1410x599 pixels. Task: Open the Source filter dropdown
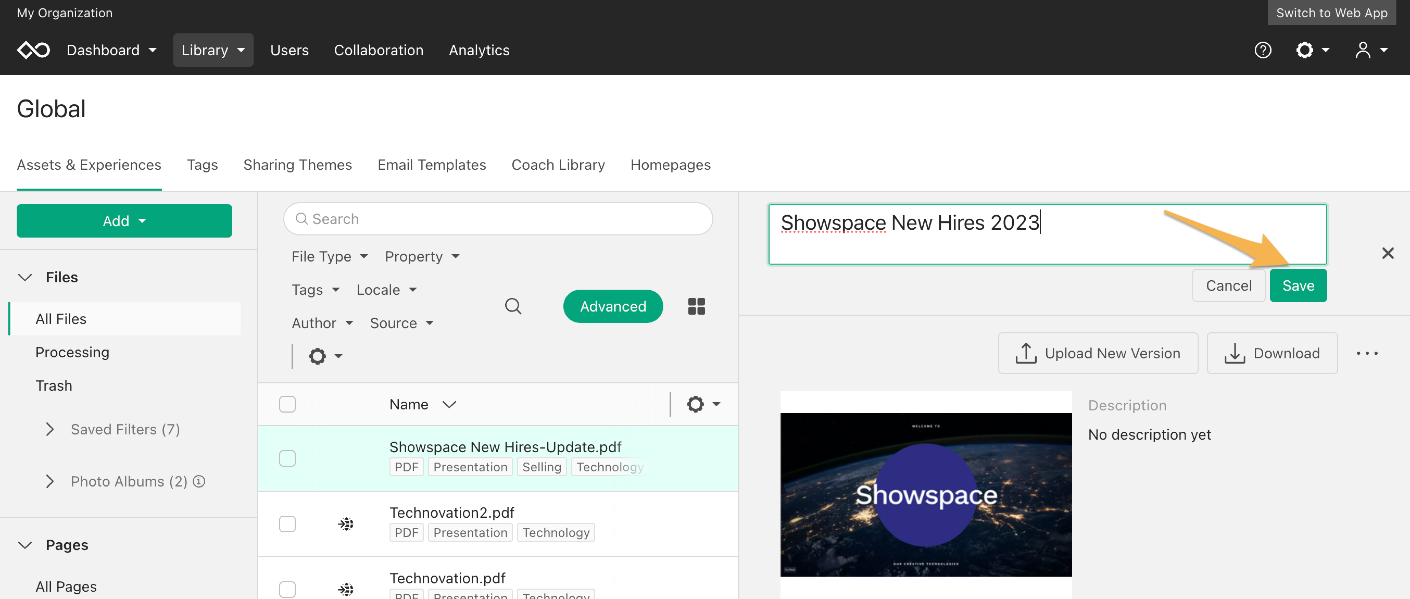pos(401,323)
